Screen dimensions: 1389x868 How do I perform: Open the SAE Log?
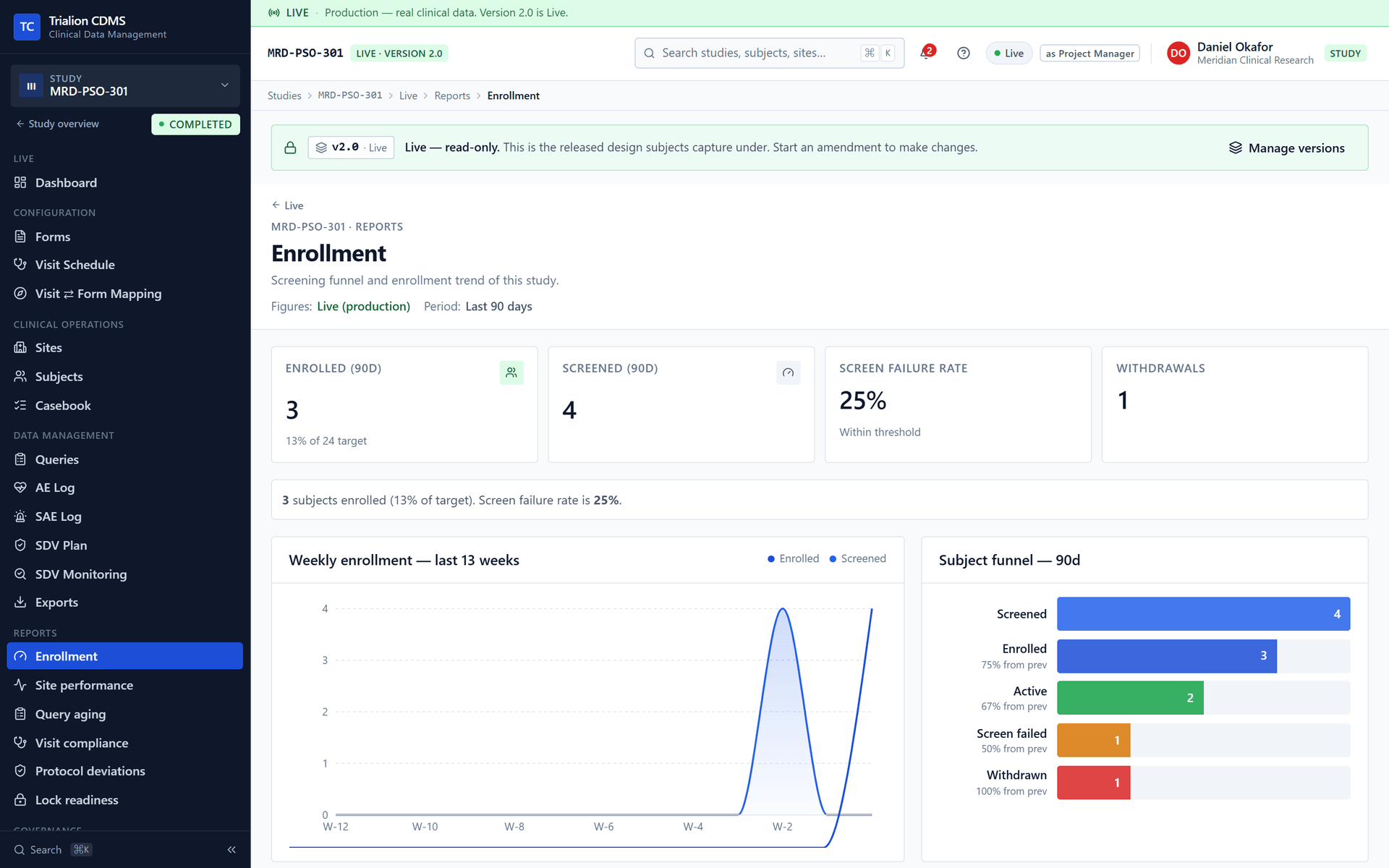[125, 516]
